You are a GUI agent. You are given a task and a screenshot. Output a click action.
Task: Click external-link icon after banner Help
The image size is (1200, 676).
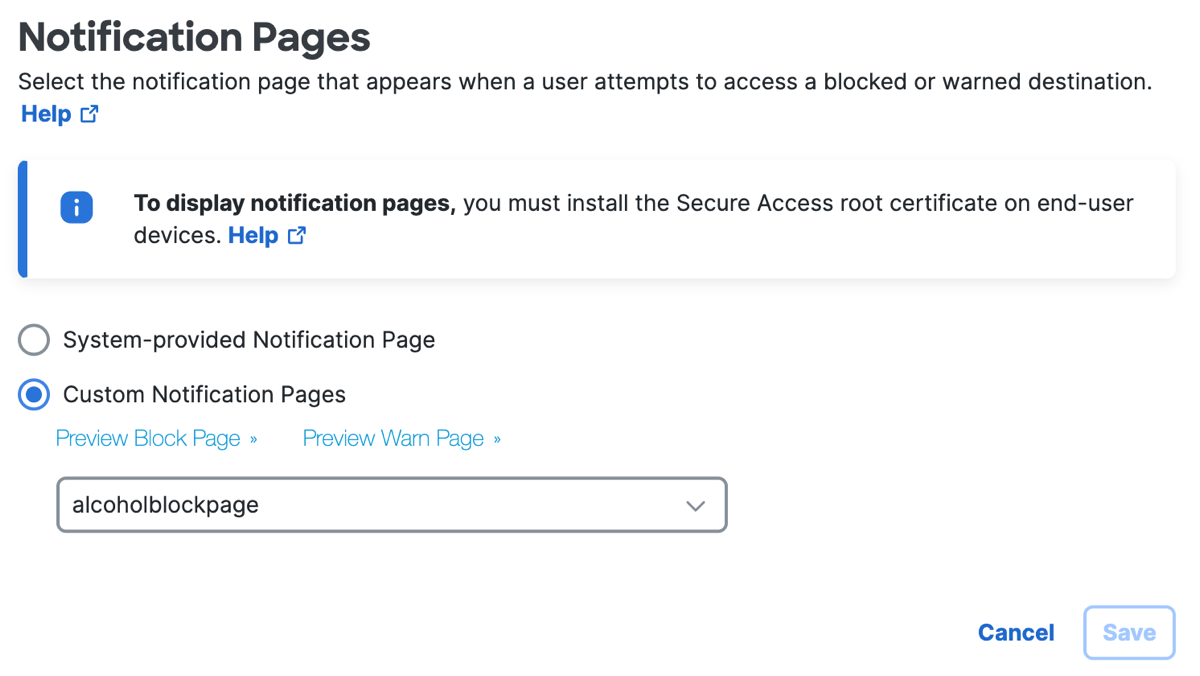coord(297,235)
